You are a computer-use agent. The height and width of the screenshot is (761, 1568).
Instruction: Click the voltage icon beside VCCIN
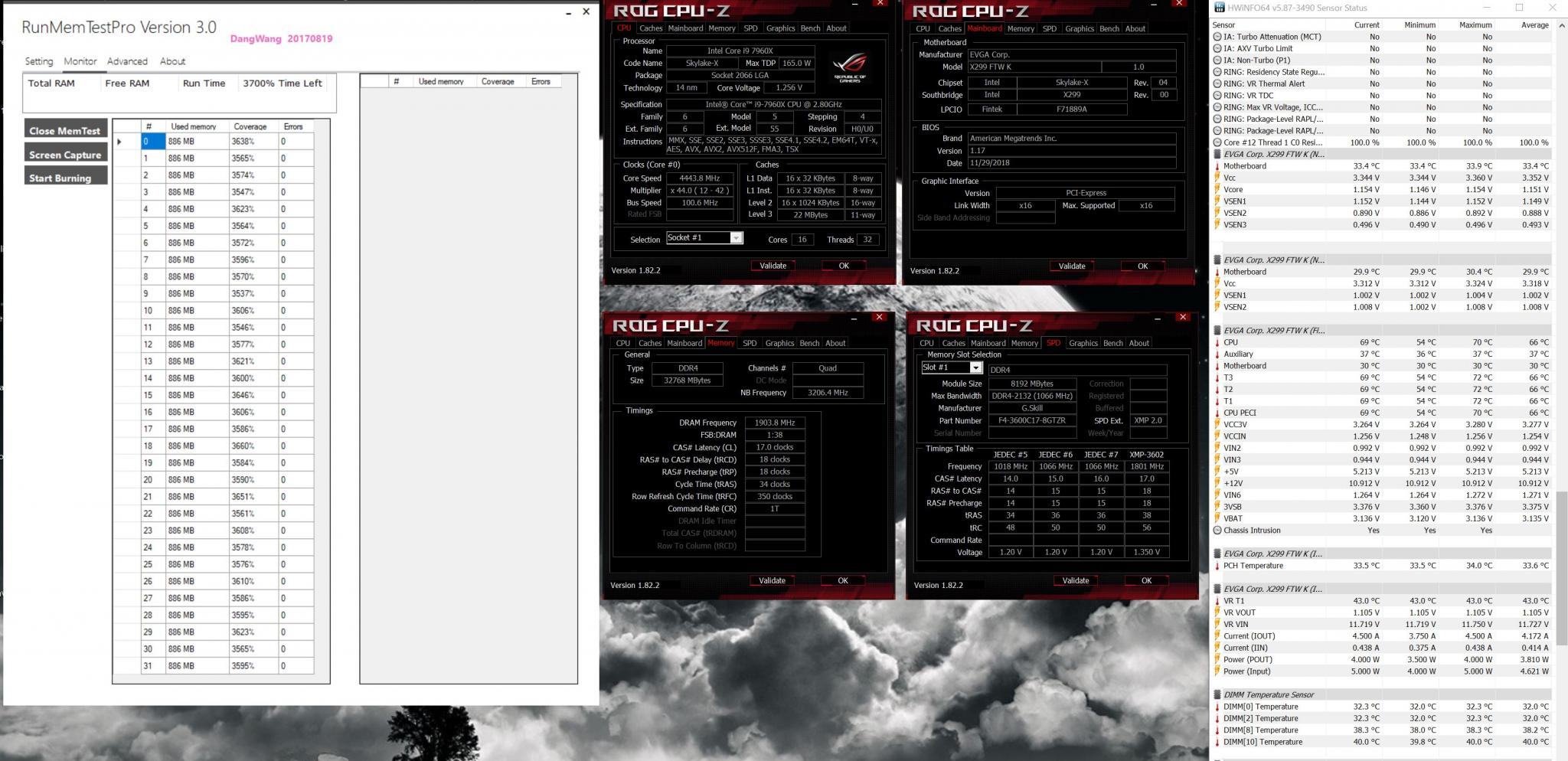(x=1217, y=436)
